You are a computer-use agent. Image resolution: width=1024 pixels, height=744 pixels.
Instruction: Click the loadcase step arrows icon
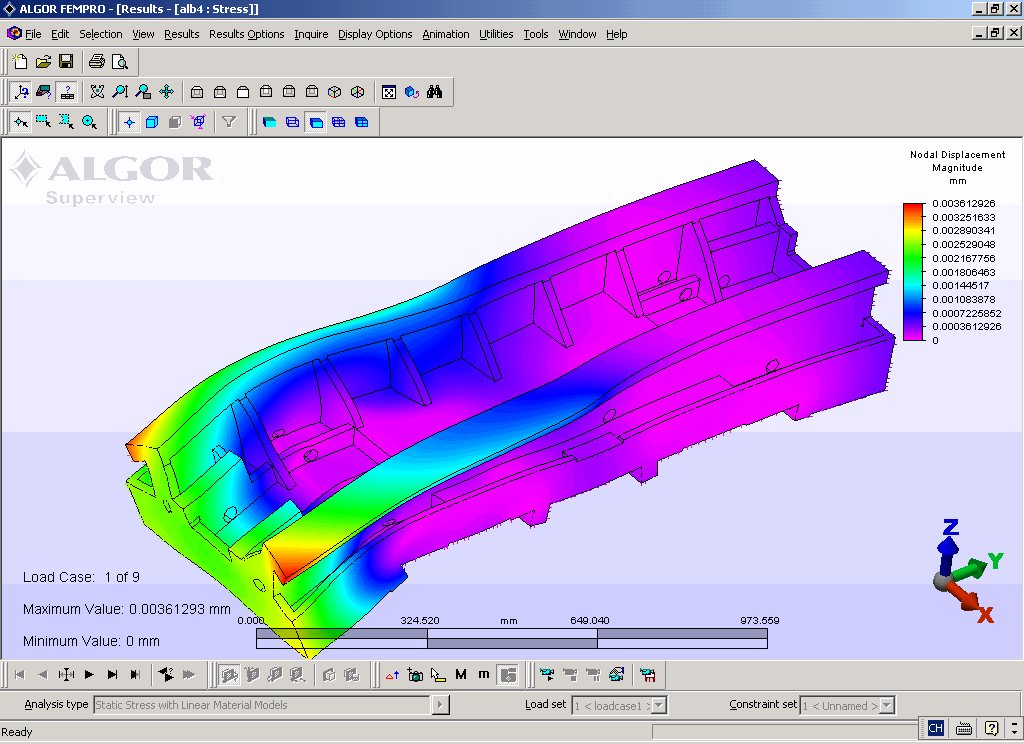click(x=166, y=675)
